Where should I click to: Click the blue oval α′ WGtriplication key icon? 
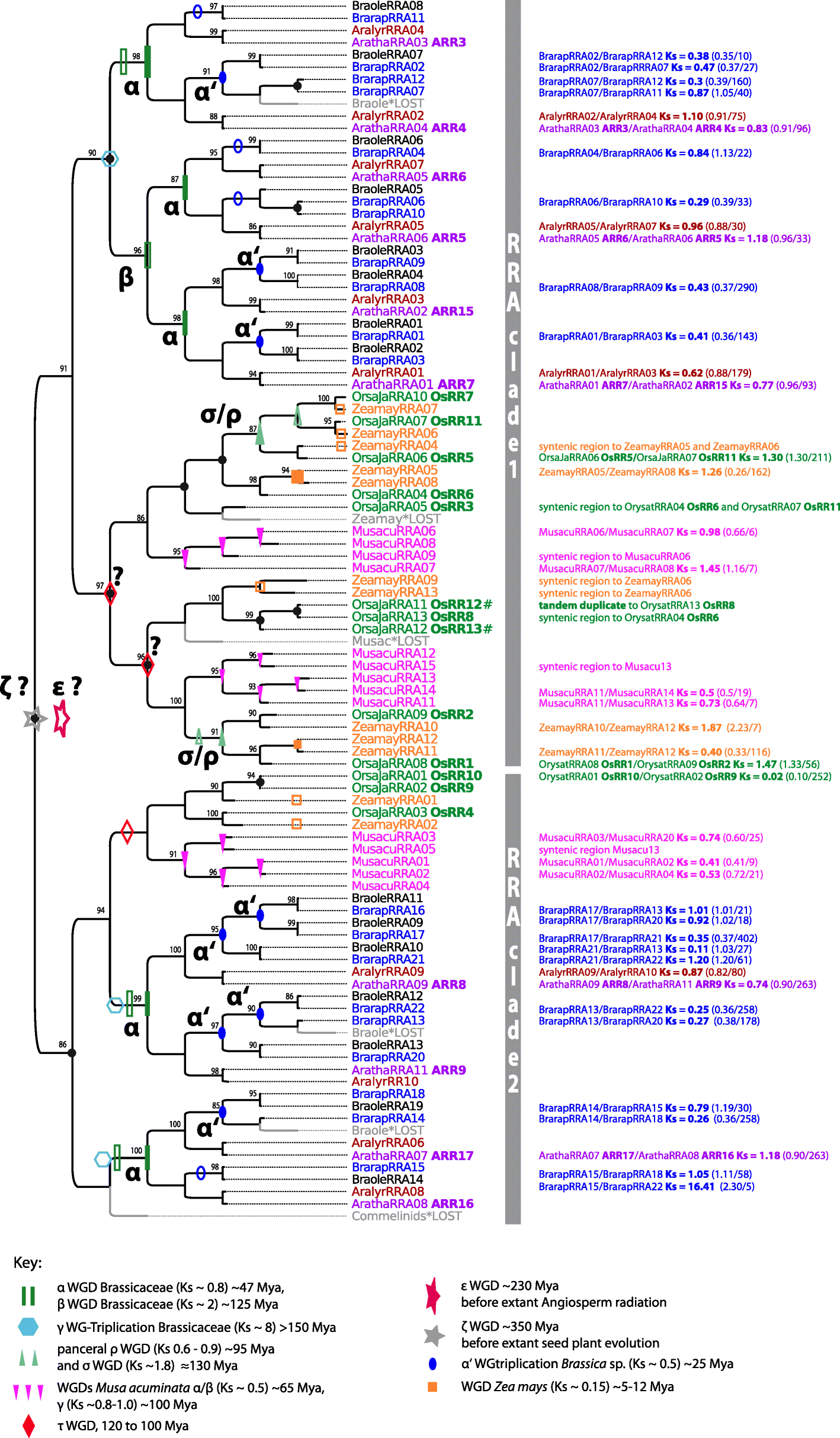point(432,1364)
